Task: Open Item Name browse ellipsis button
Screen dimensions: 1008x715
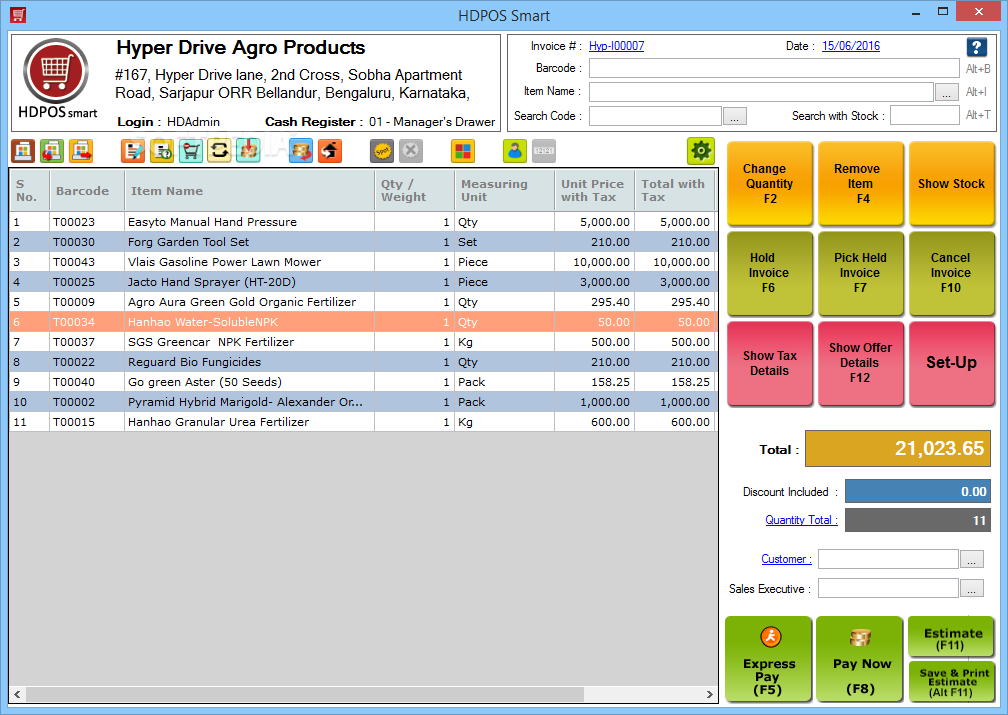Action: pos(946,93)
